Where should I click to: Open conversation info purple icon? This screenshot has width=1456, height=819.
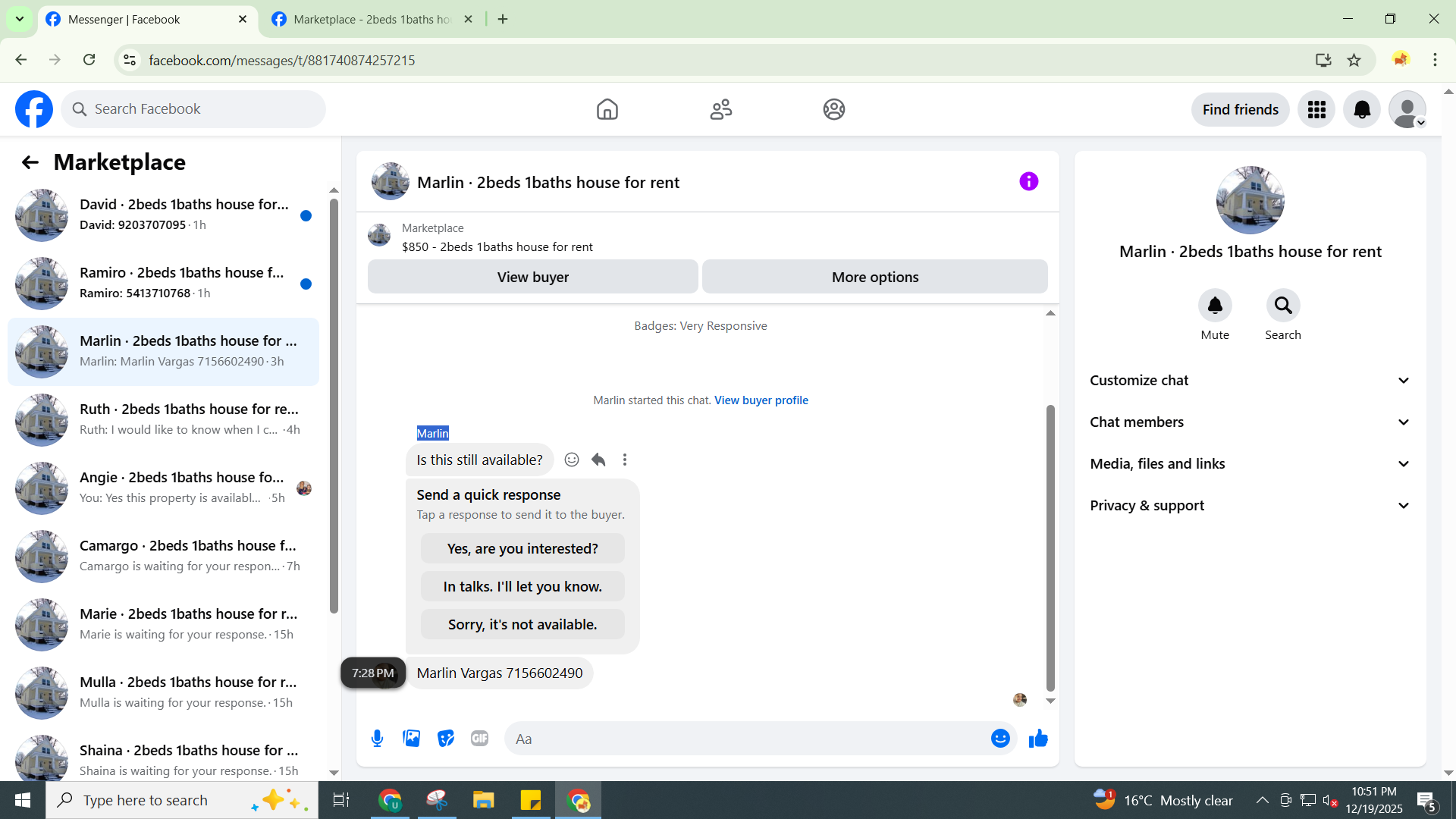[1028, 181]
